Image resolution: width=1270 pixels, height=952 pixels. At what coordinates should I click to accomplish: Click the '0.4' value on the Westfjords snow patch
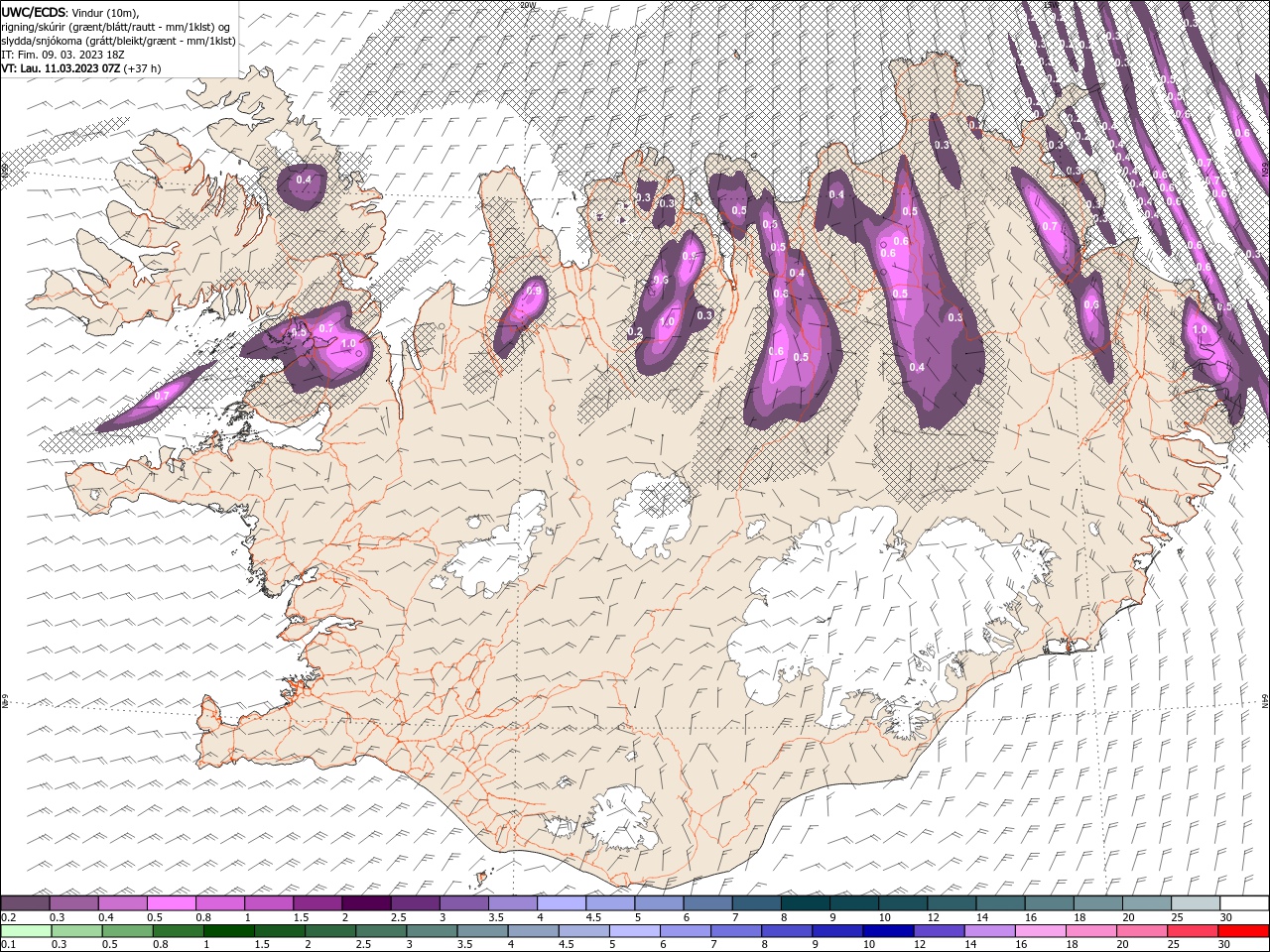pyautogui.click(x=305, y=179)
